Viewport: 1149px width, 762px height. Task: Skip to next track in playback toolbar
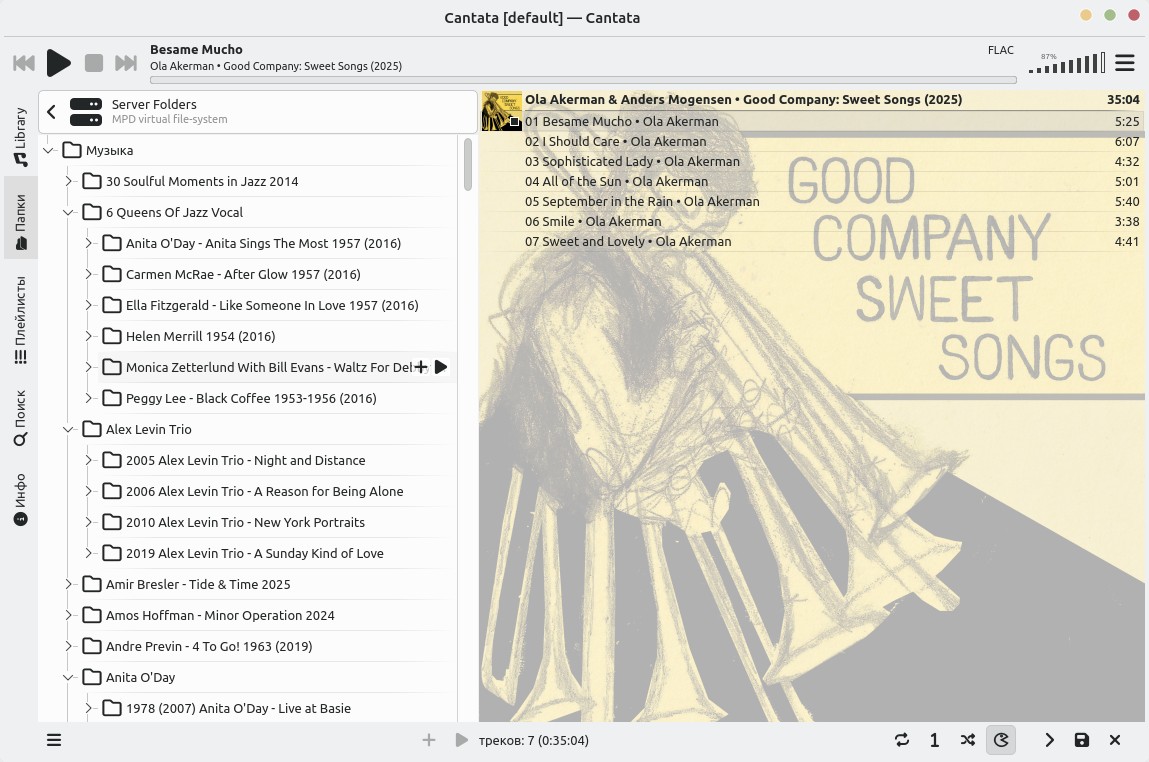click(x=126, y=63)
